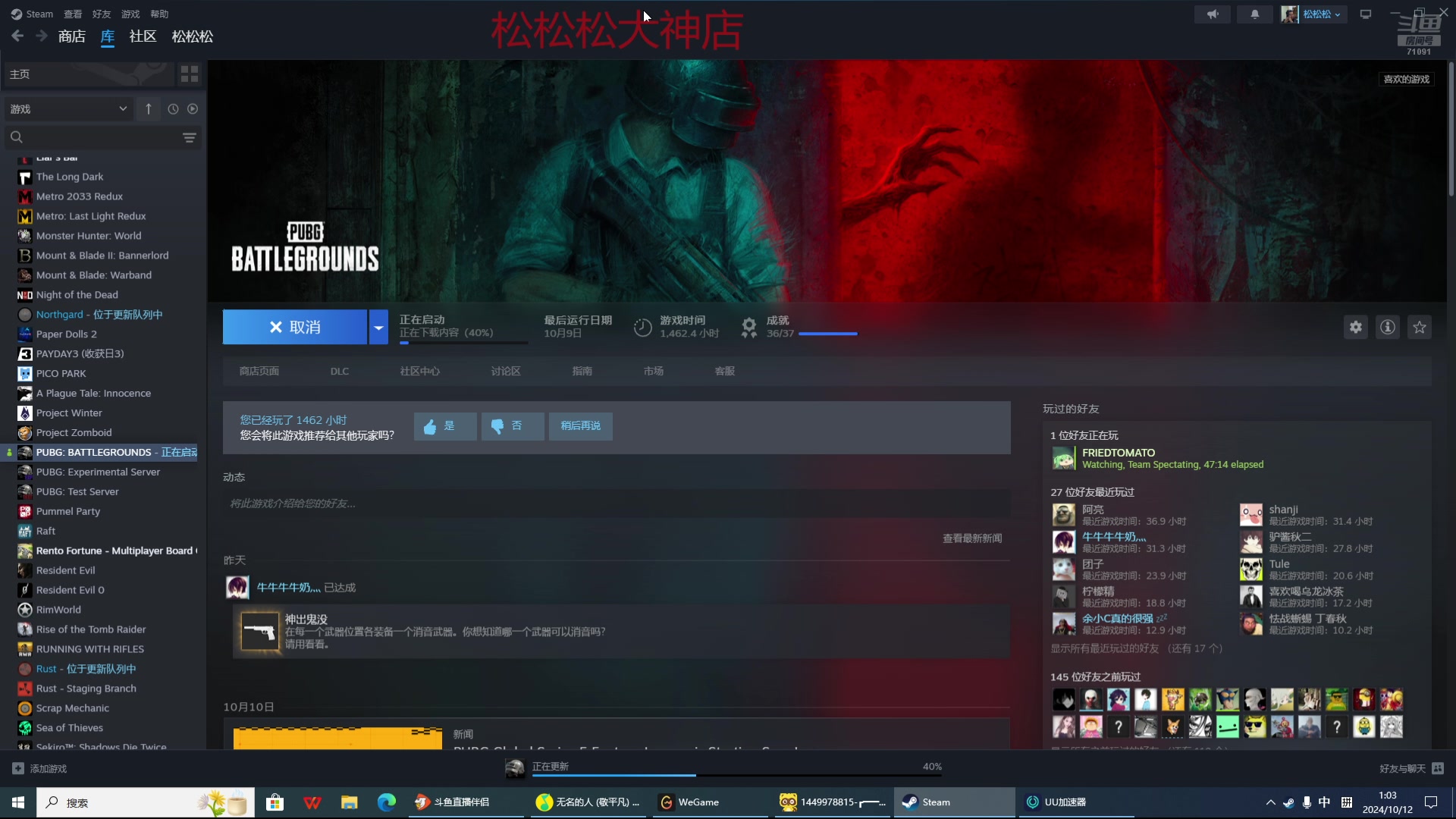Open the PUBG settings gear
1456x819 pixels.
1356,327
